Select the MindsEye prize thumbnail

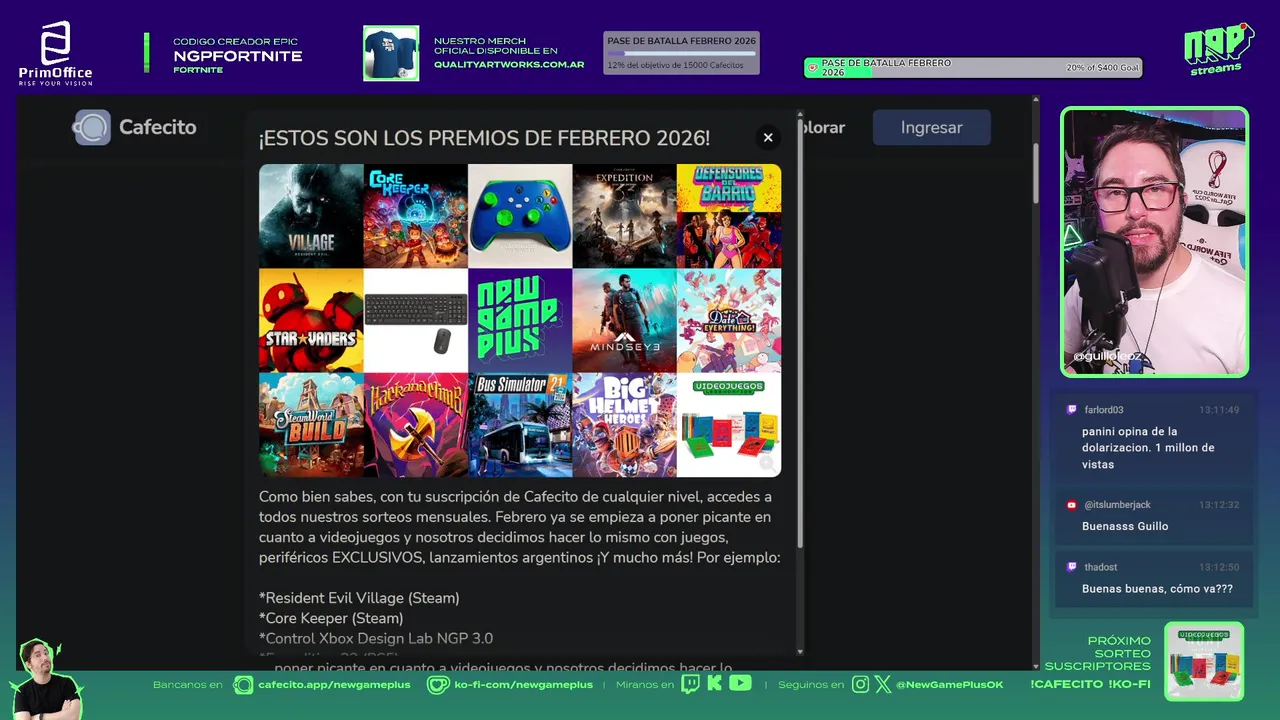tap(625, 320)
